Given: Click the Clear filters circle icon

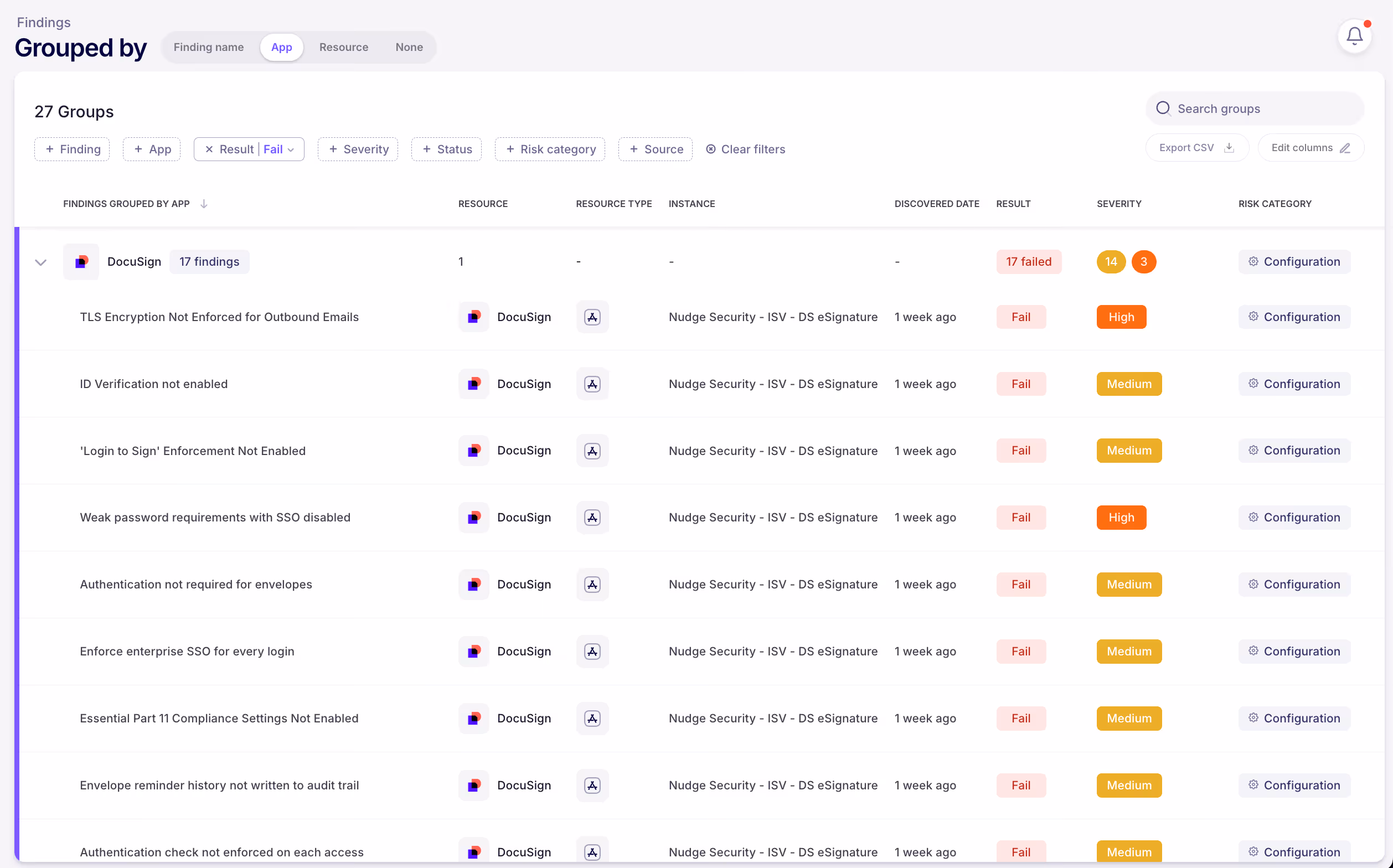Looking at the screenshot, I should [x=711, y=149].
